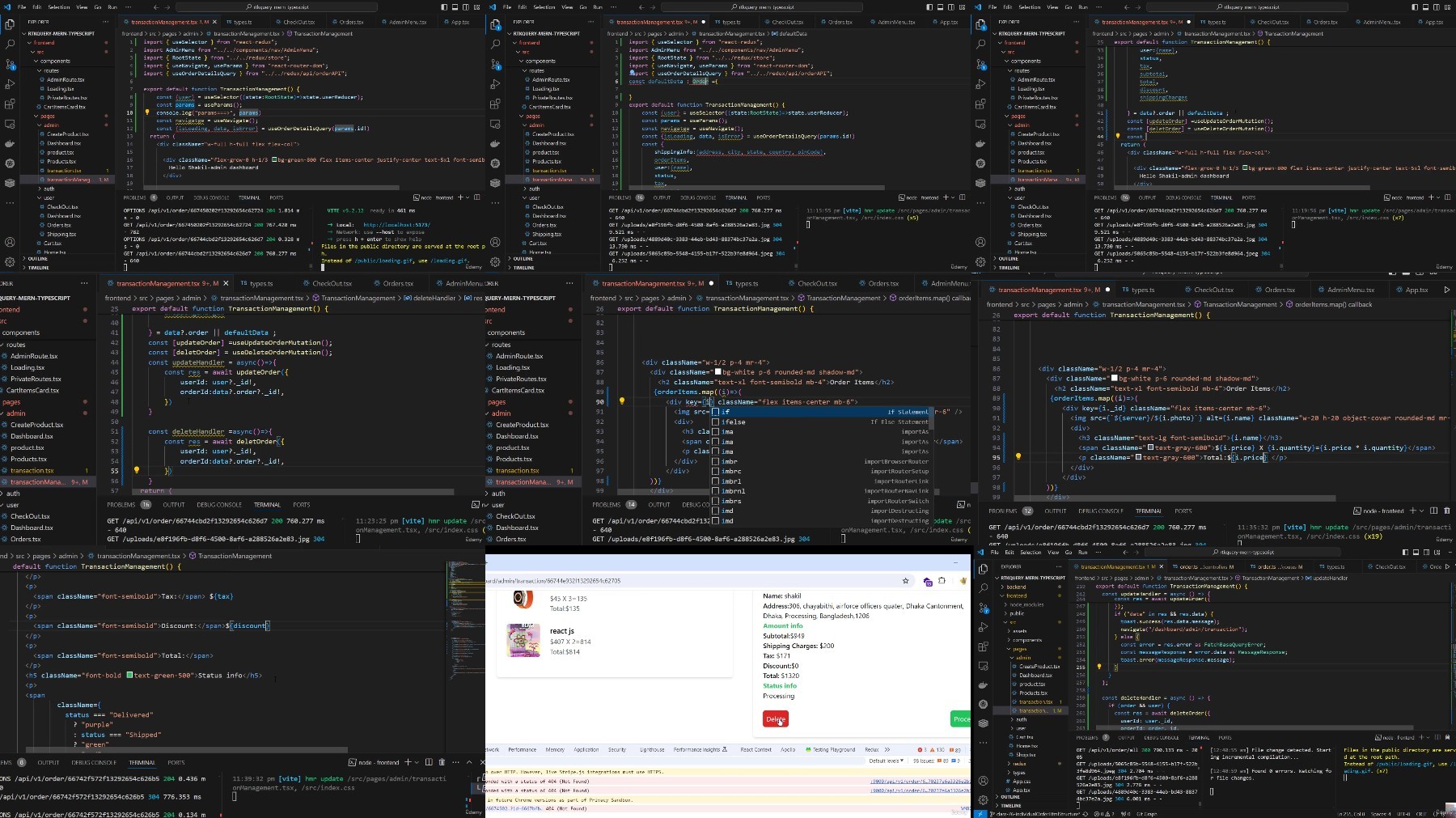Switch to types.ts tab in top-left window
Image resolution: width=1456 pixels, height=818 pixels.
(242, 22)
